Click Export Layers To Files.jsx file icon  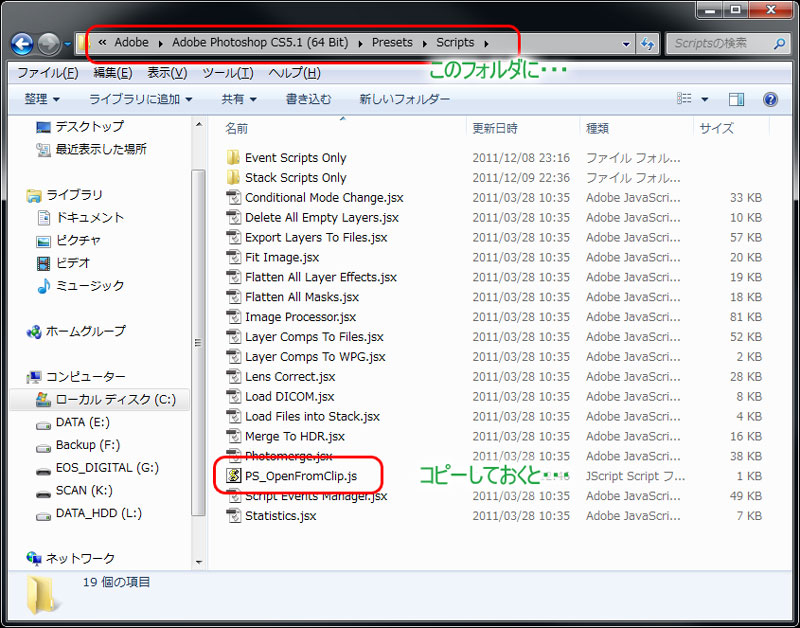[233, 237]
